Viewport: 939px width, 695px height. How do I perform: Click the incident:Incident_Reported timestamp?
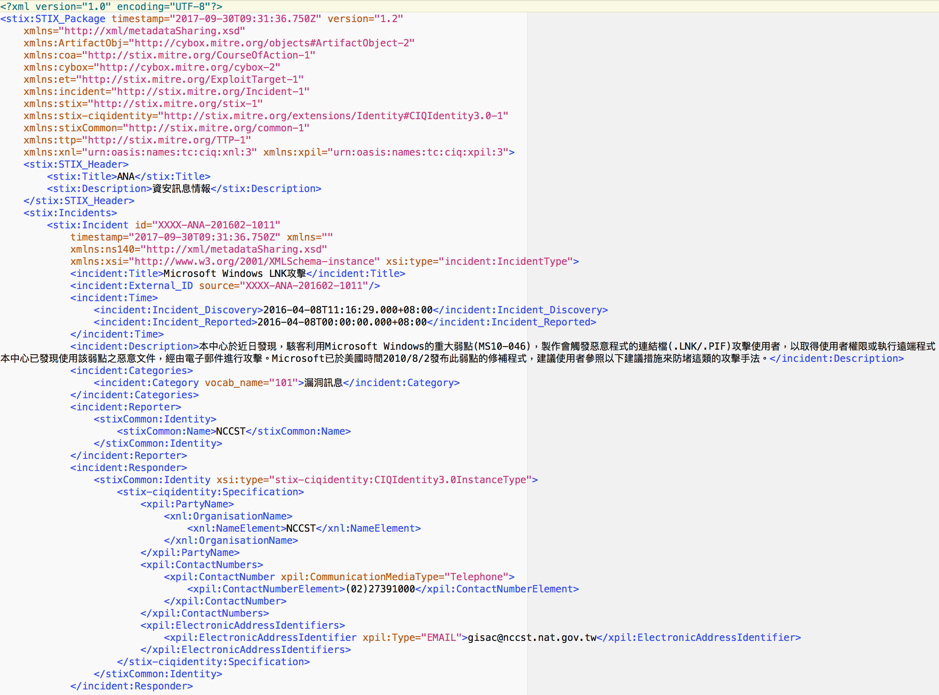[x=342, y=322]
